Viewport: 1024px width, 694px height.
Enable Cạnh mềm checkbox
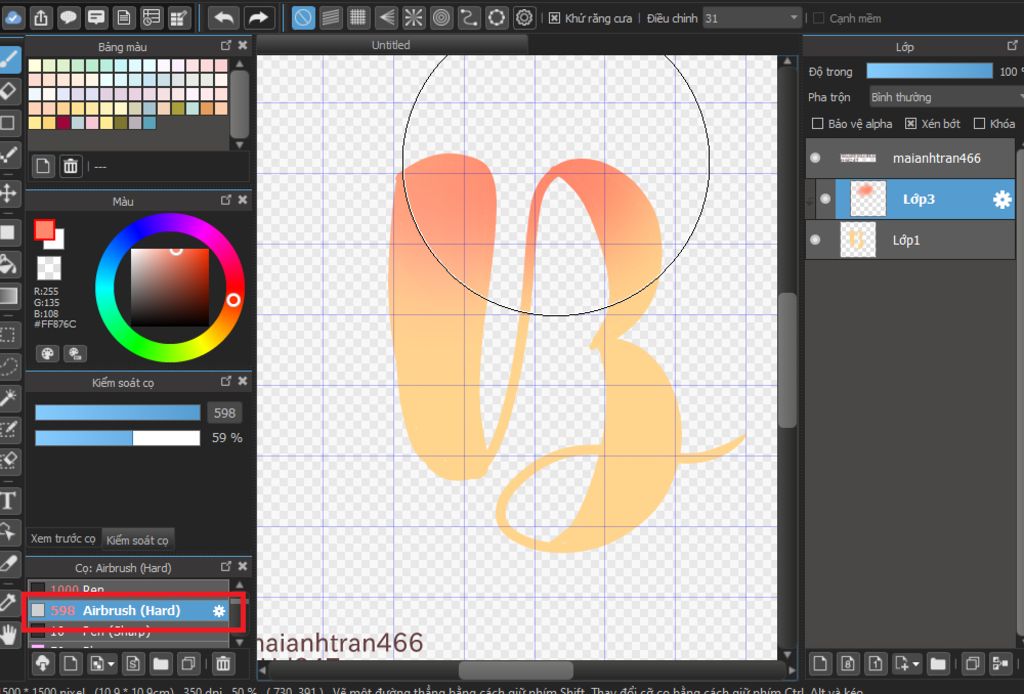[x=818, y=18]
